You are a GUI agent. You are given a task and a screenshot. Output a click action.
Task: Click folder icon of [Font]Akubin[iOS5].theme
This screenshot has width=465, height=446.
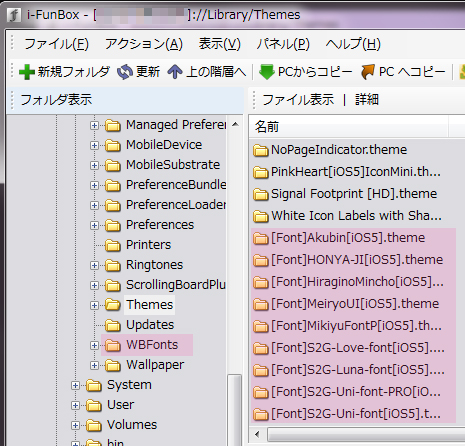tap(261, 238)
